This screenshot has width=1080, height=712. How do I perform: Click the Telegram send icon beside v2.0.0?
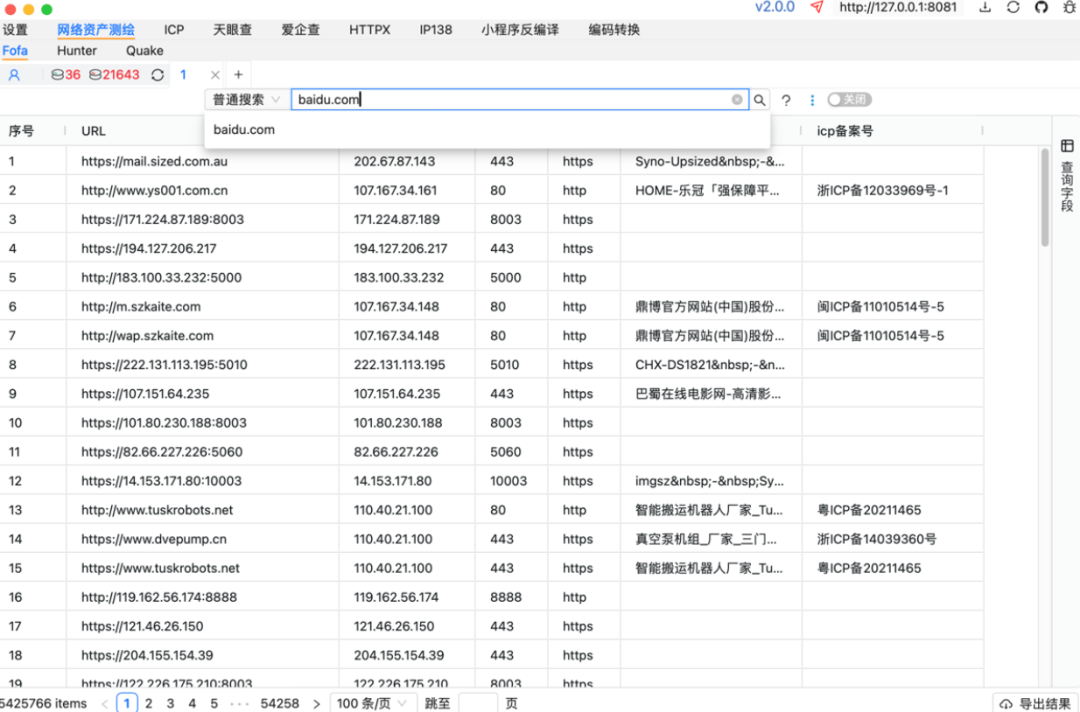coord(815,6)
